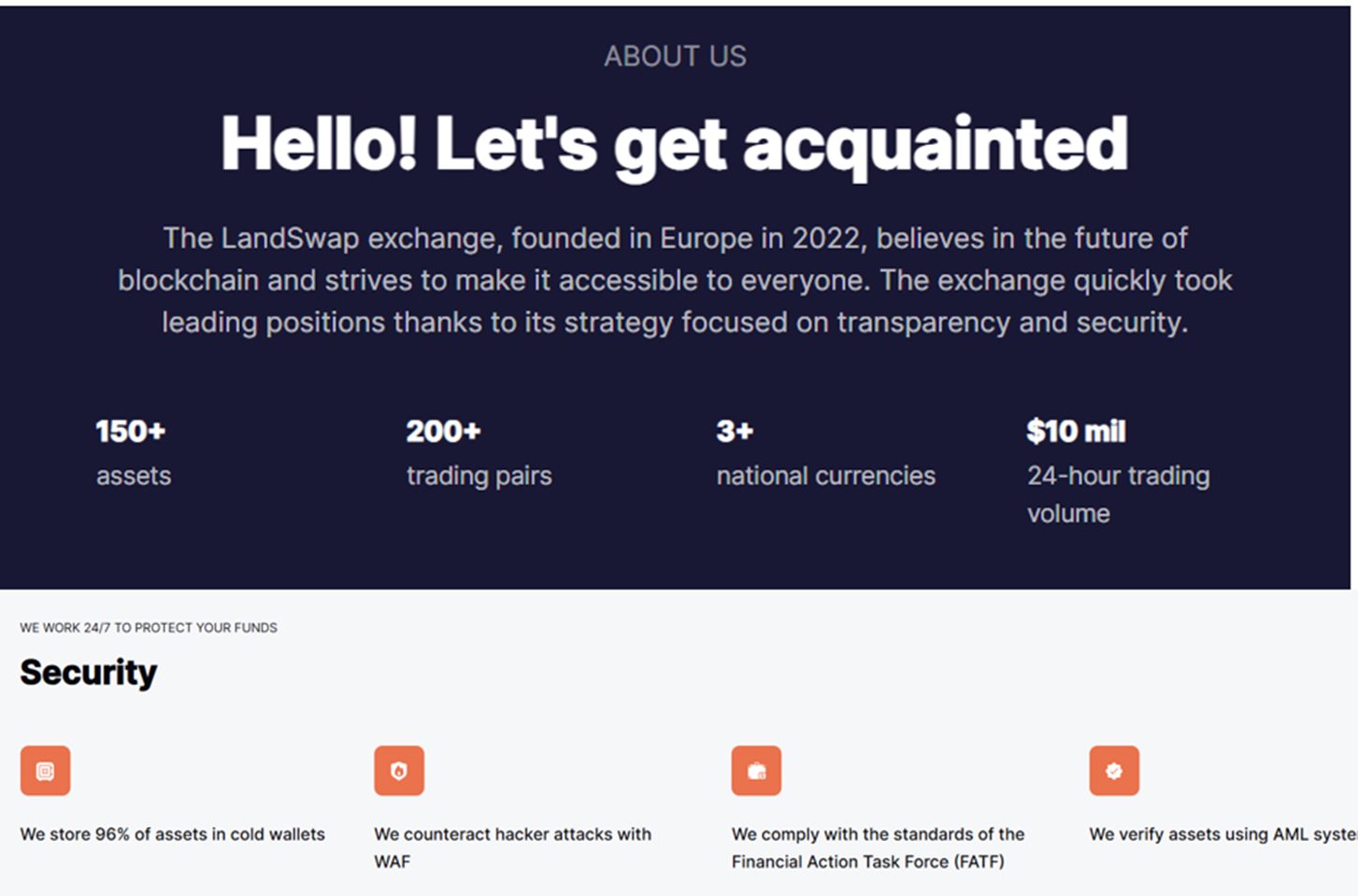Click the AML verified badge icon

click(x=1114, y=771)
